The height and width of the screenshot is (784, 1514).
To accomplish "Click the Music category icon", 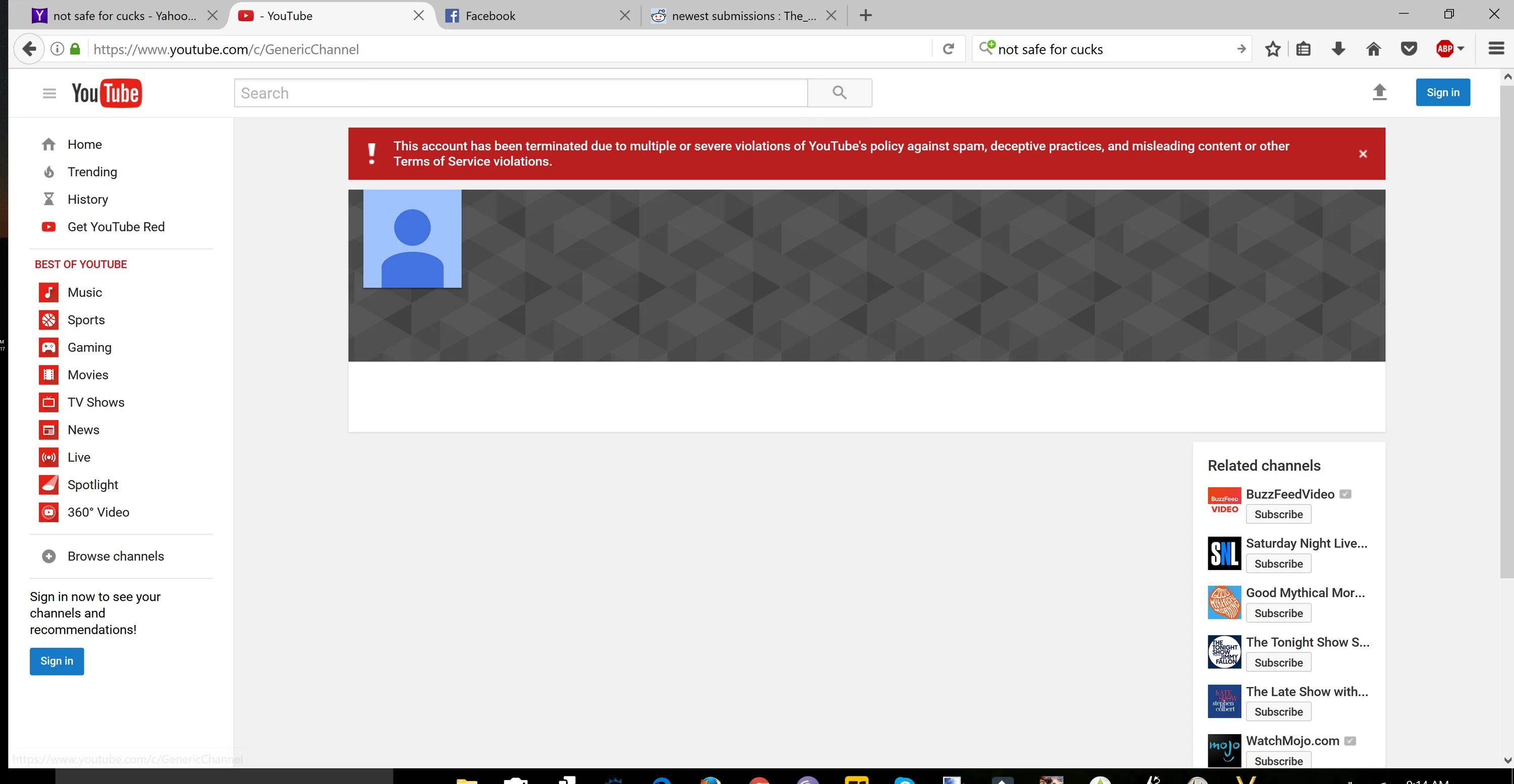I will click(49, 292).
